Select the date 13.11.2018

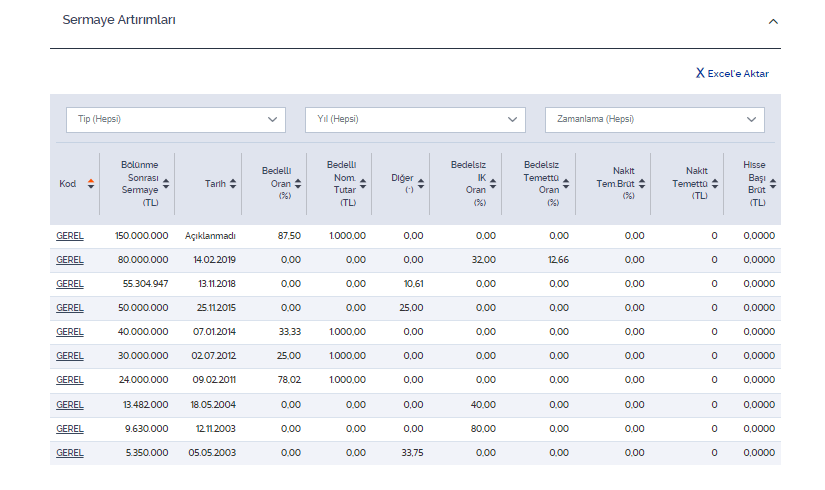pos(217,284)
